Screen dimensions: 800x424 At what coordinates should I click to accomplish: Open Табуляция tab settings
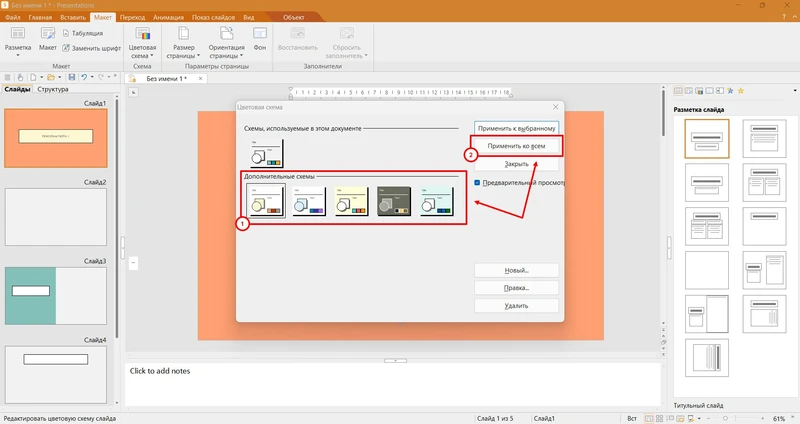pyautogui.click(x=83, y=33)
